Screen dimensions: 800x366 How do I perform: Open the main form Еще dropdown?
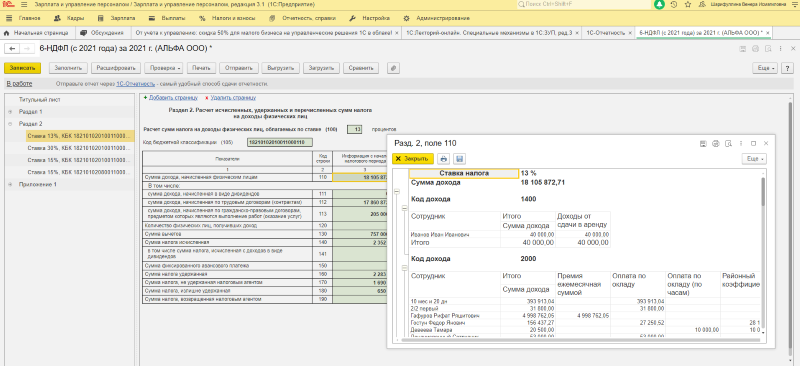(766, 68)
